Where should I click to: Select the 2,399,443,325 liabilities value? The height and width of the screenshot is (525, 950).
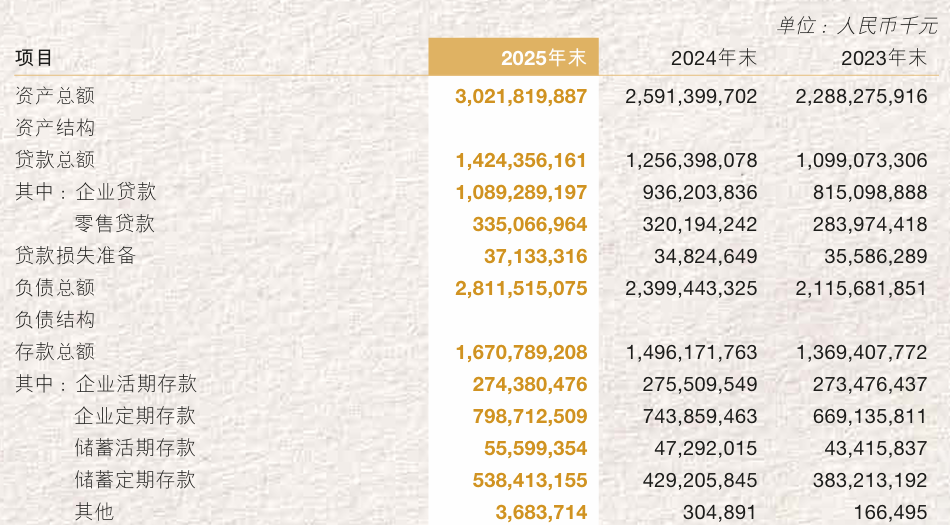point(691,288)
